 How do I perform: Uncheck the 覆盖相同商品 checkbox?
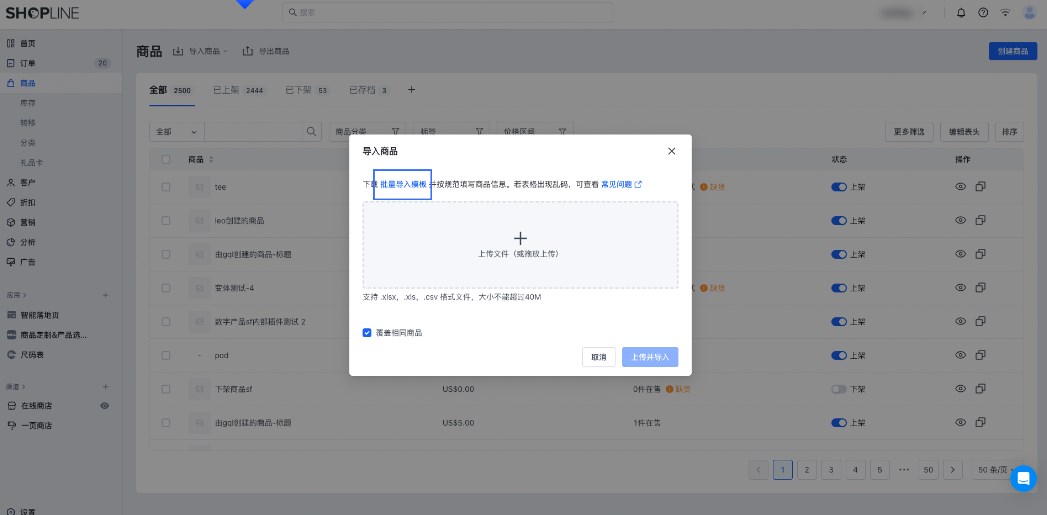tap(367, 332)
